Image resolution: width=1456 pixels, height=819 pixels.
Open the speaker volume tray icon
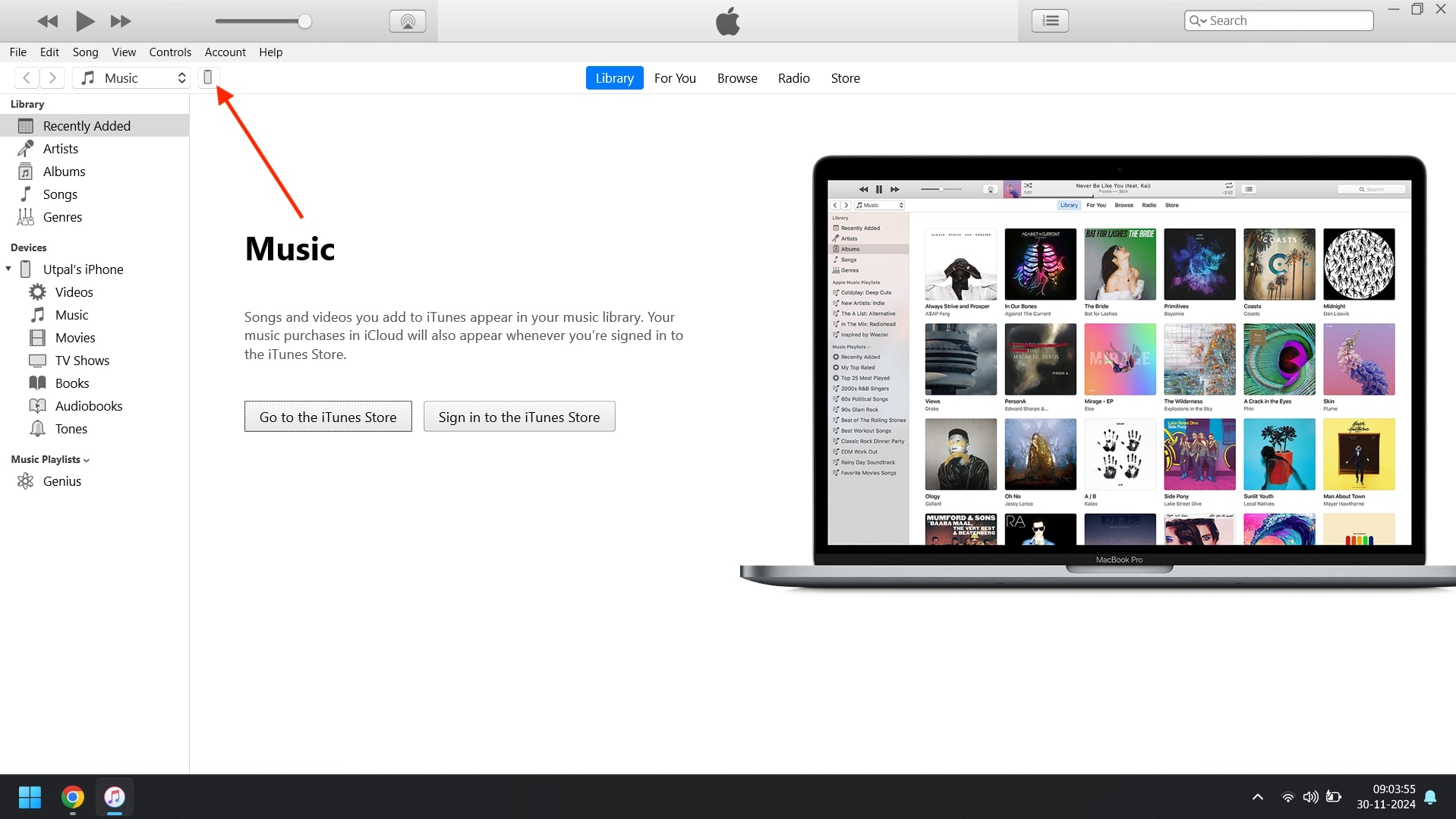[x=1311, y=797]
